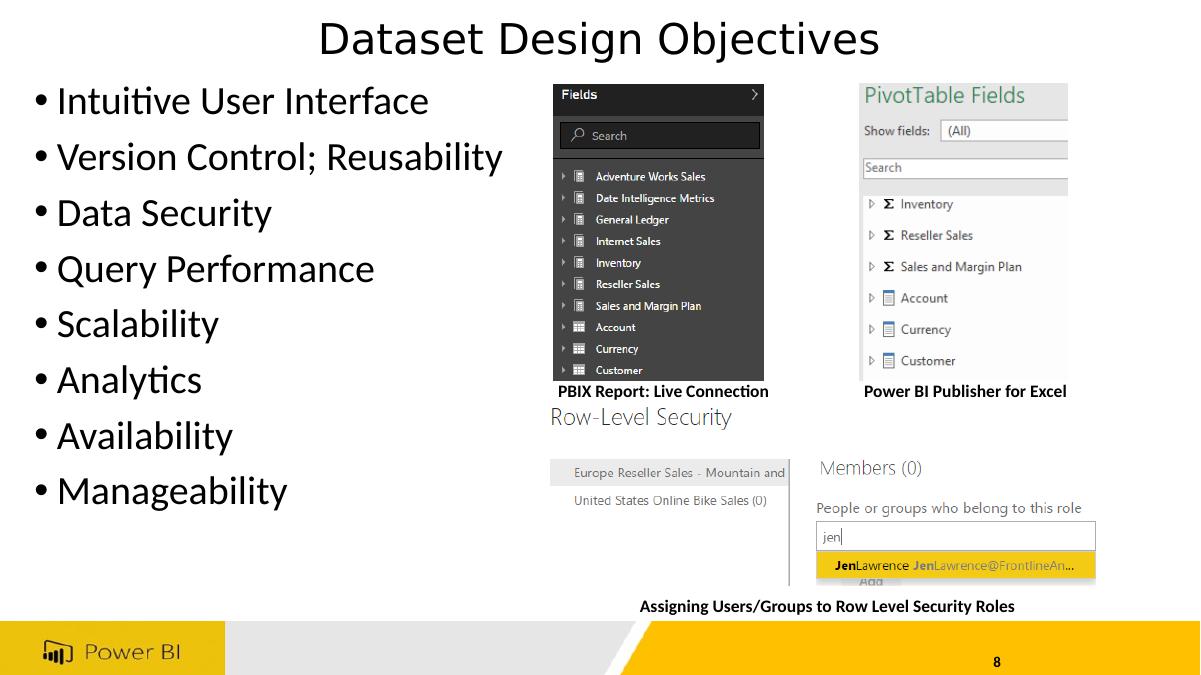Expand Currency arrow in PivotTable Fields
This screenshot has width=1201, height=675.
coord(872,329)
